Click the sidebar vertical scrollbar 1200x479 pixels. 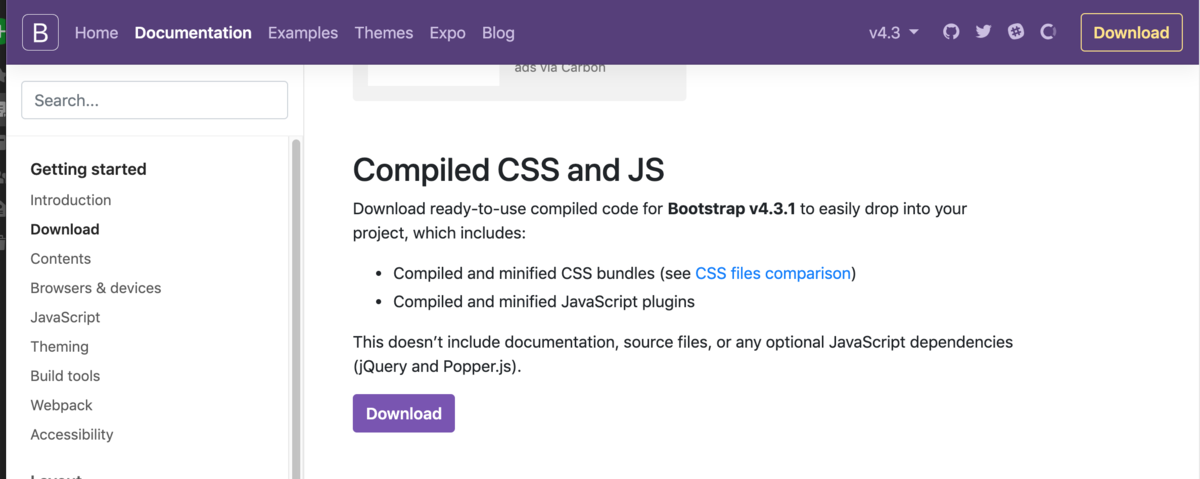coord(296,300)
